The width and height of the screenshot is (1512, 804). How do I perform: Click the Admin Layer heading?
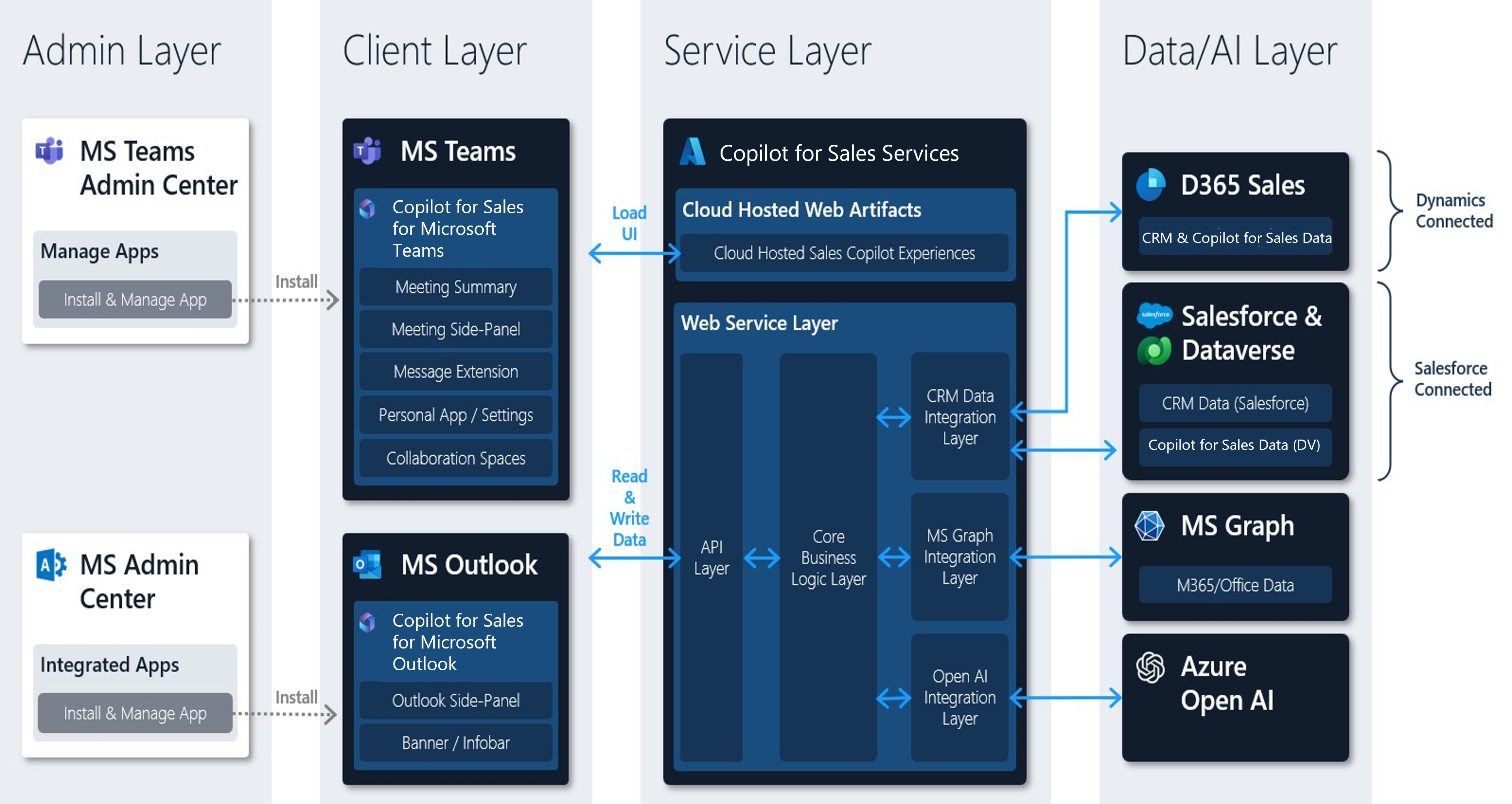(x=122, y=52)
